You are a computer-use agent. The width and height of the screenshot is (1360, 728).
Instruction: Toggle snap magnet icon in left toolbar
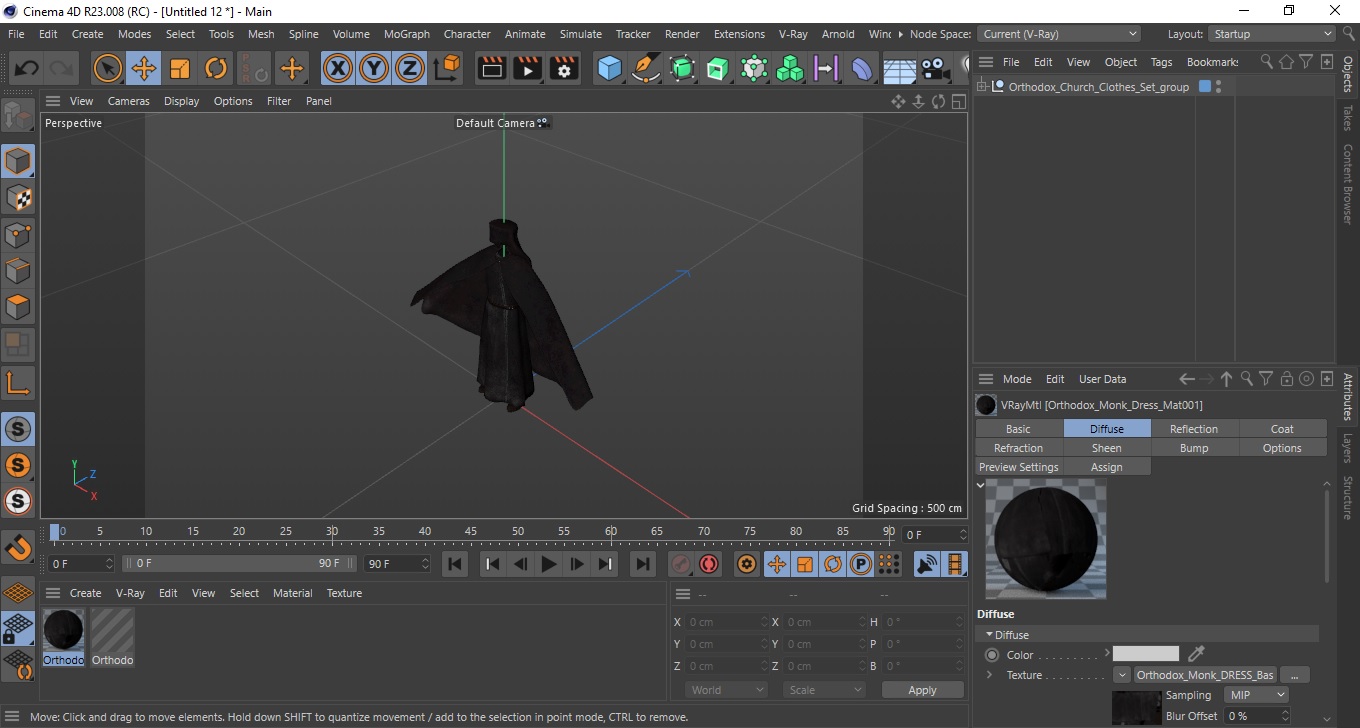pyautogui.click(x=18, y=548)
